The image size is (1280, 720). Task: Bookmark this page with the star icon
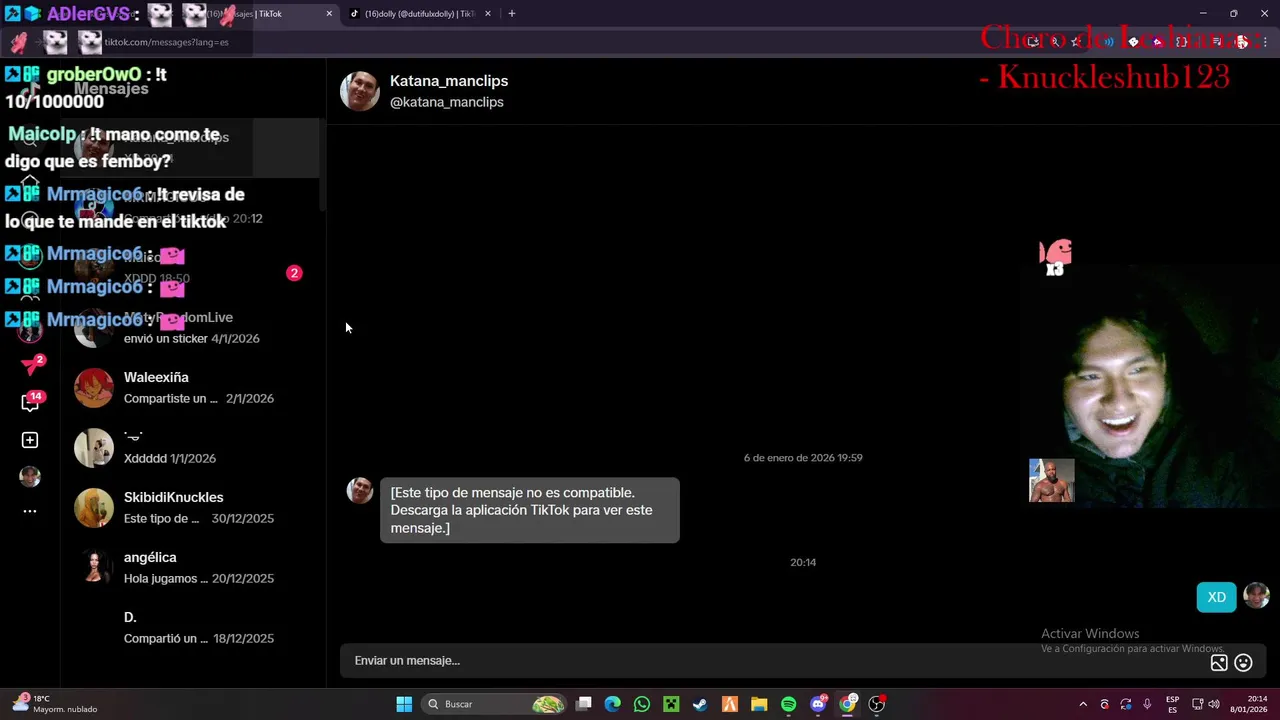(1076, 42)
